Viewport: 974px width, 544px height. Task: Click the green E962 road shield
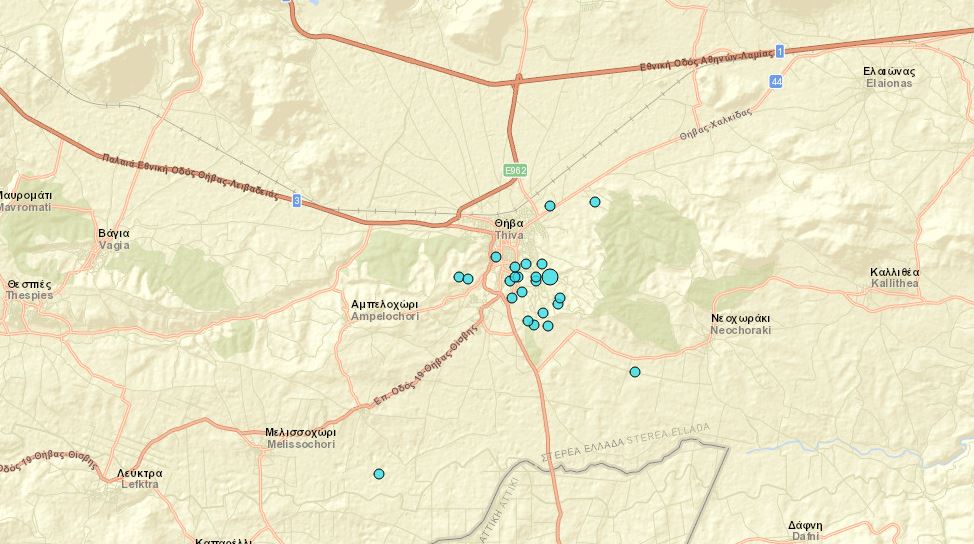(515, 172)
